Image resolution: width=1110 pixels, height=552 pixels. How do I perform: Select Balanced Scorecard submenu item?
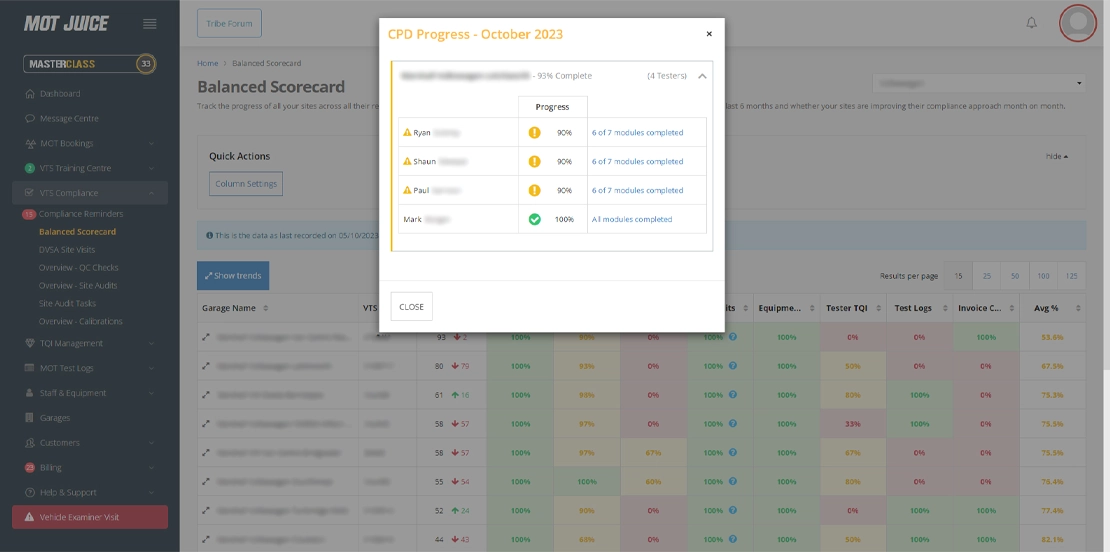coord(77,231)
